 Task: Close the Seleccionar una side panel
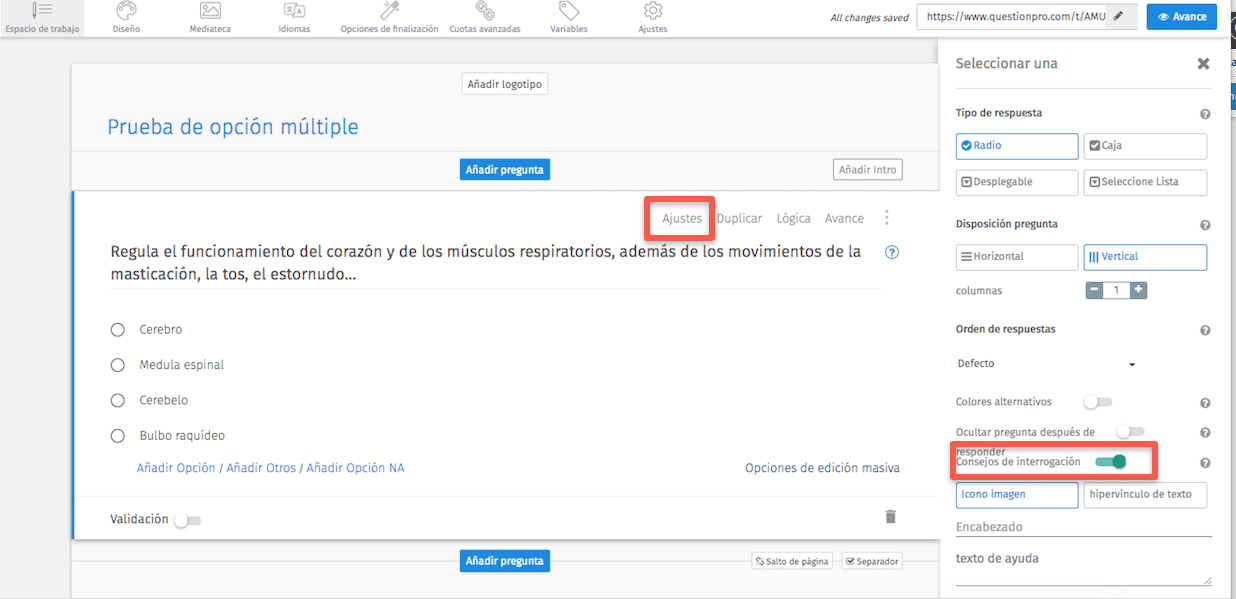click(1203, 64)
